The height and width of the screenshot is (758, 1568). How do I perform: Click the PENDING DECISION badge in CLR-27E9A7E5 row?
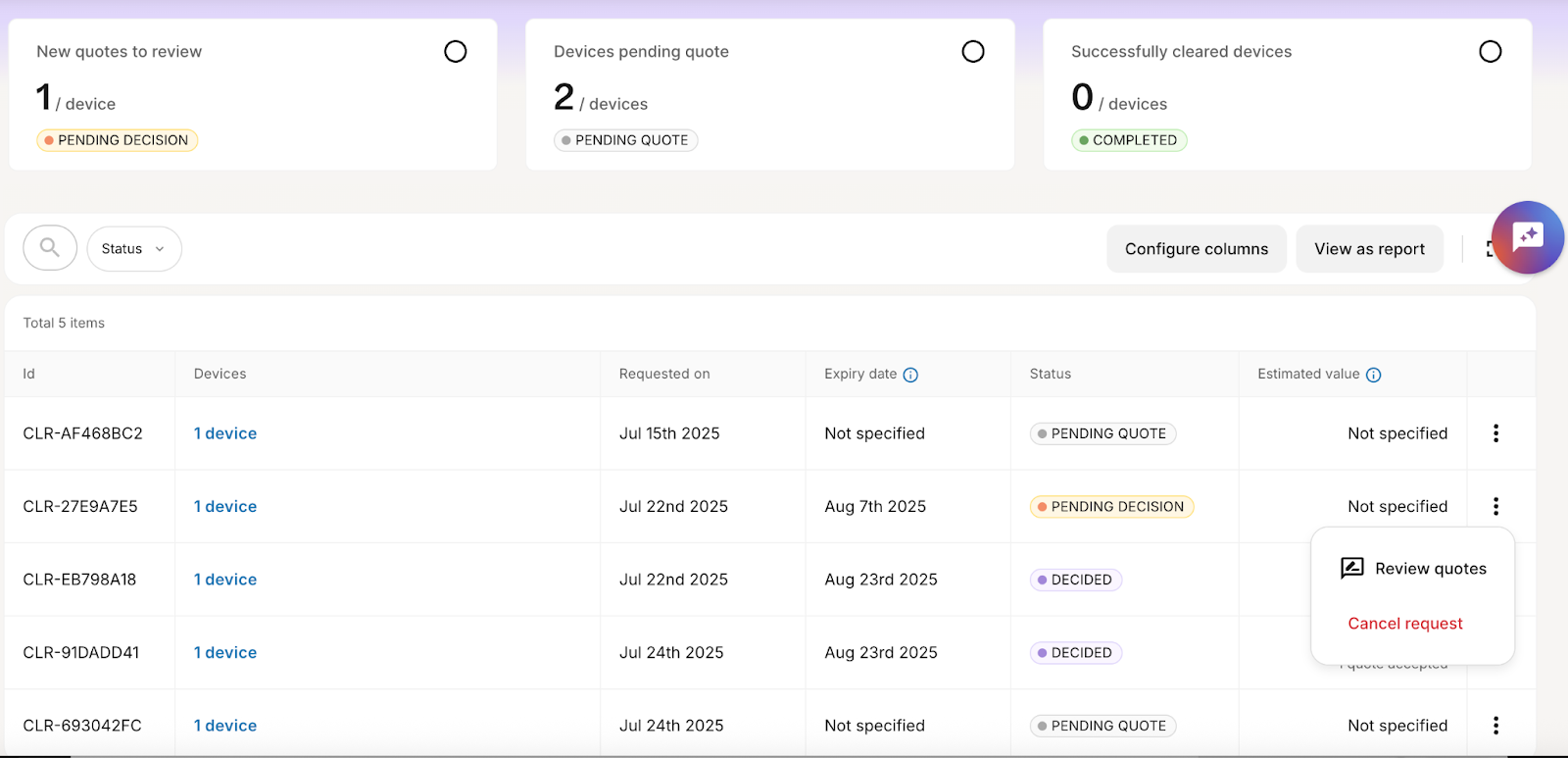(1111, 507)
